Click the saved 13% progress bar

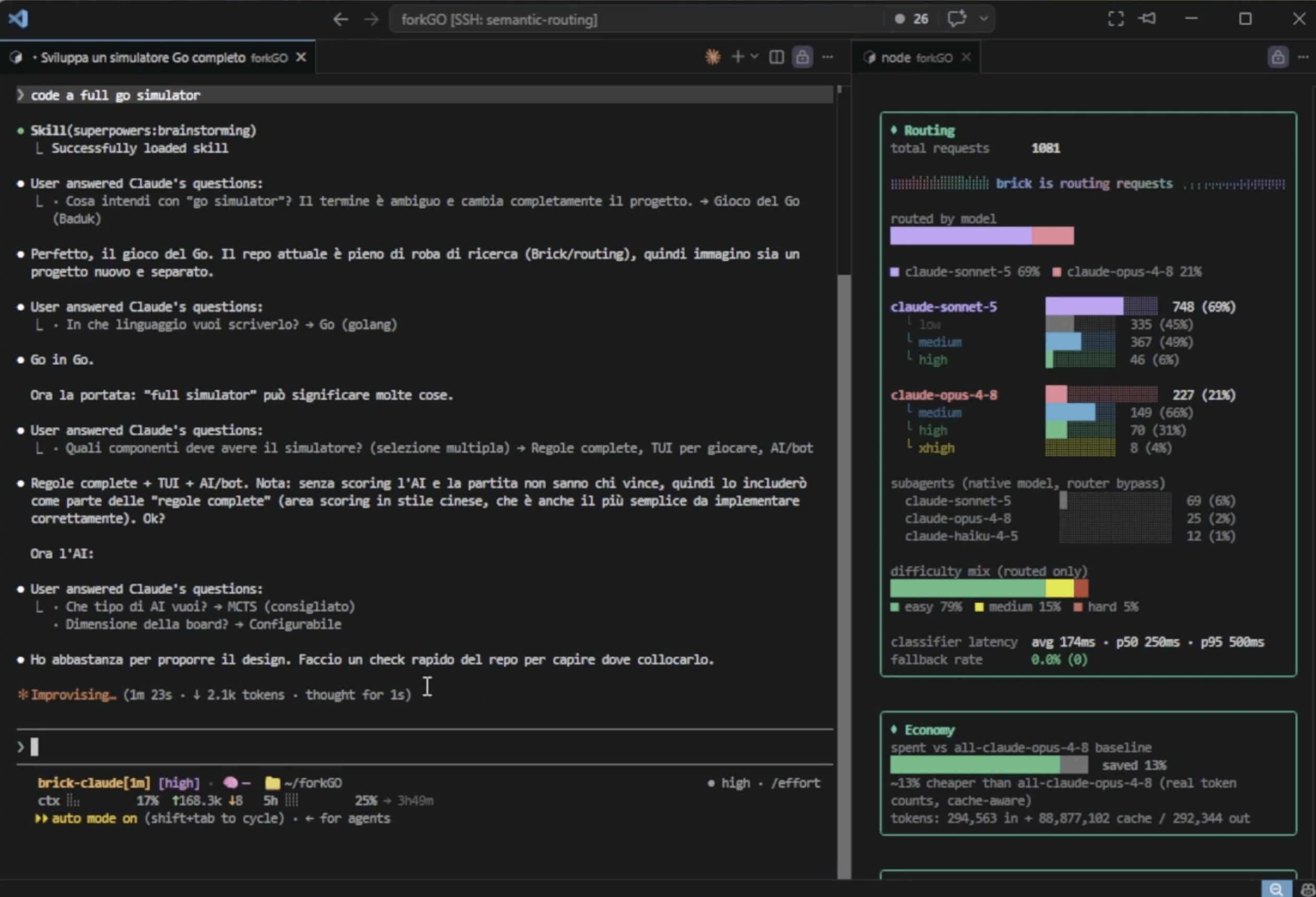point(989,766)
